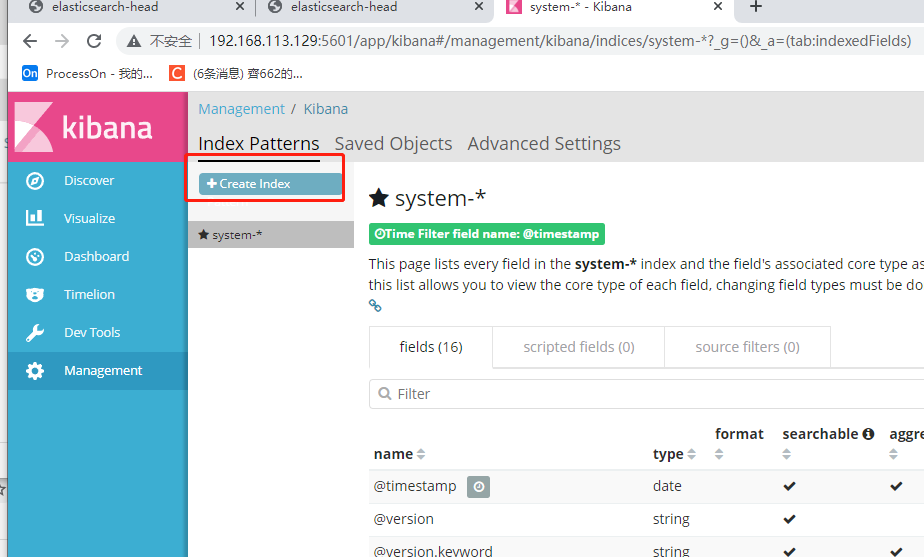The image size is (924, 557).
Task: Open the Management gear icon
Action: (35, 371)
